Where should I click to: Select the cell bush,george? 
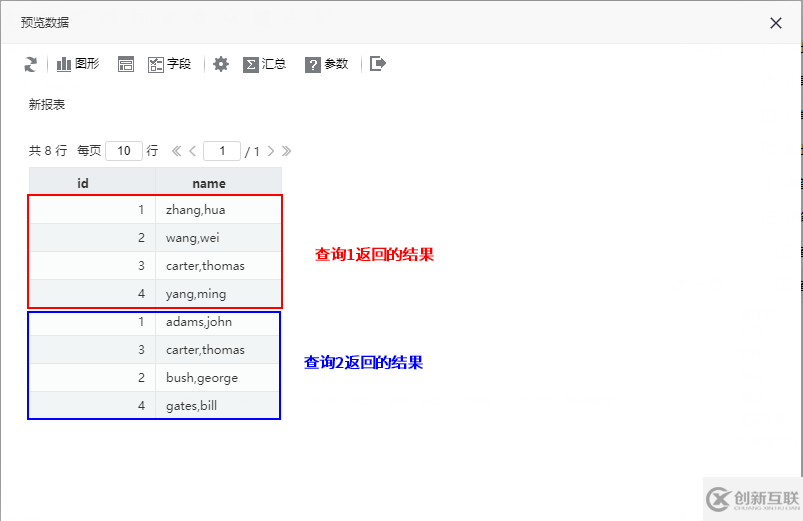coord(219,378)
